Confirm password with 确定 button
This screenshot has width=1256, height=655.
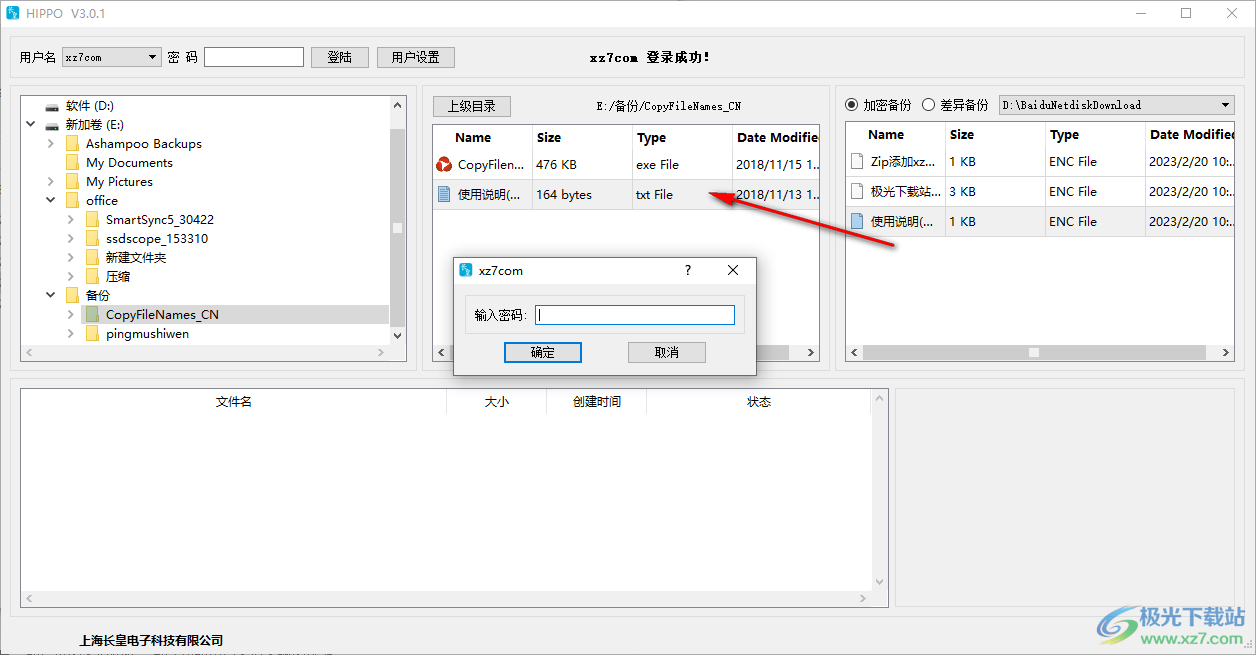543,353
